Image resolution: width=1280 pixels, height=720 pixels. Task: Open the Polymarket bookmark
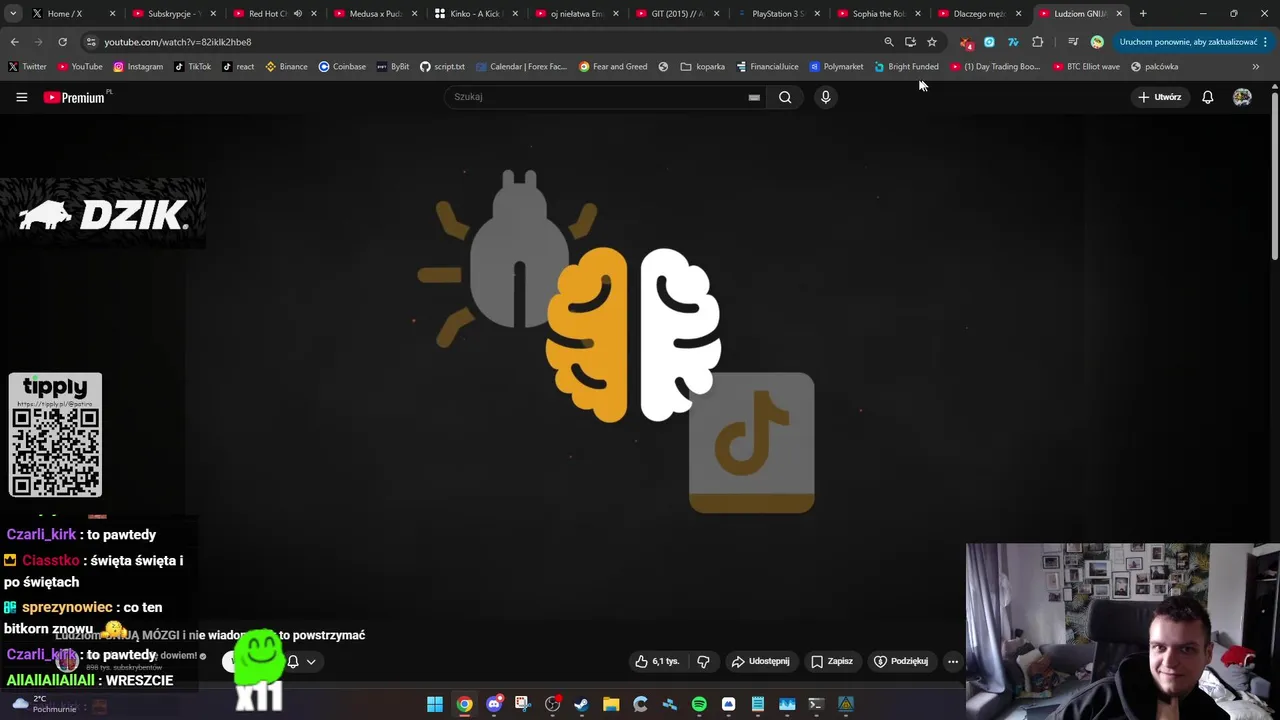836,67
